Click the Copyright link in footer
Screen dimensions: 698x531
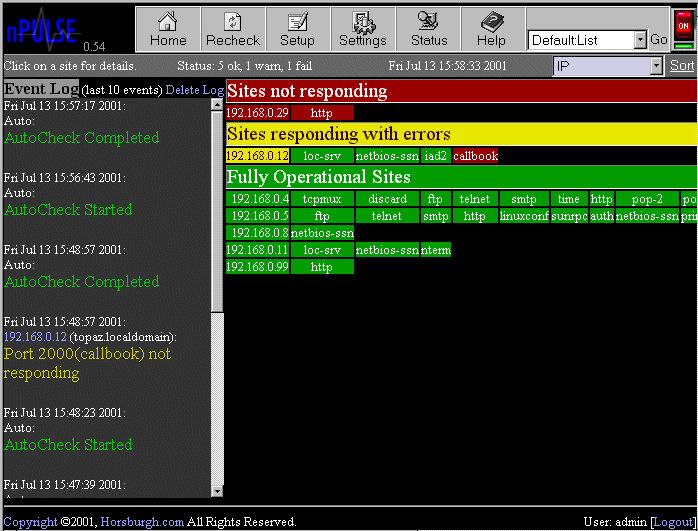click(30, 522)
